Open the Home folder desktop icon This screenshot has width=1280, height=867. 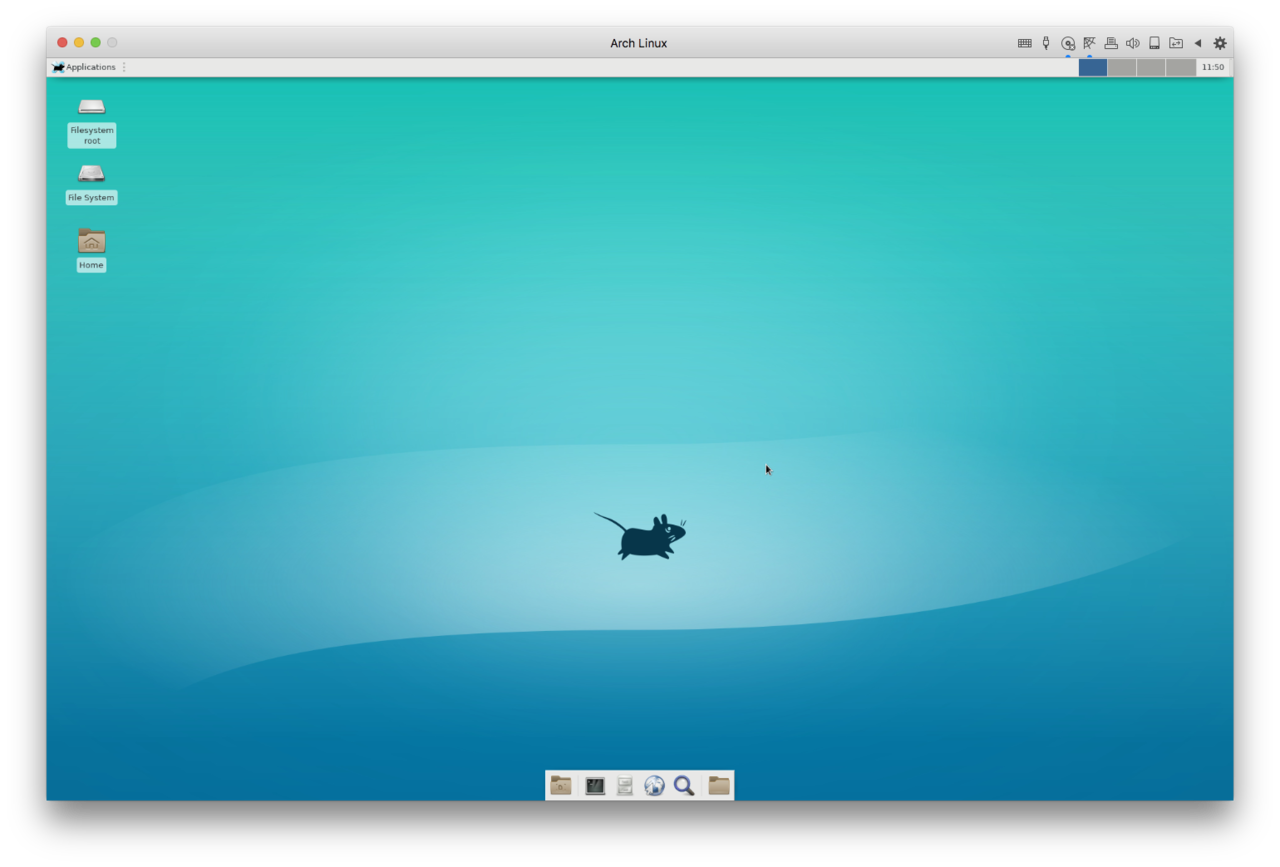pos(92,240)
